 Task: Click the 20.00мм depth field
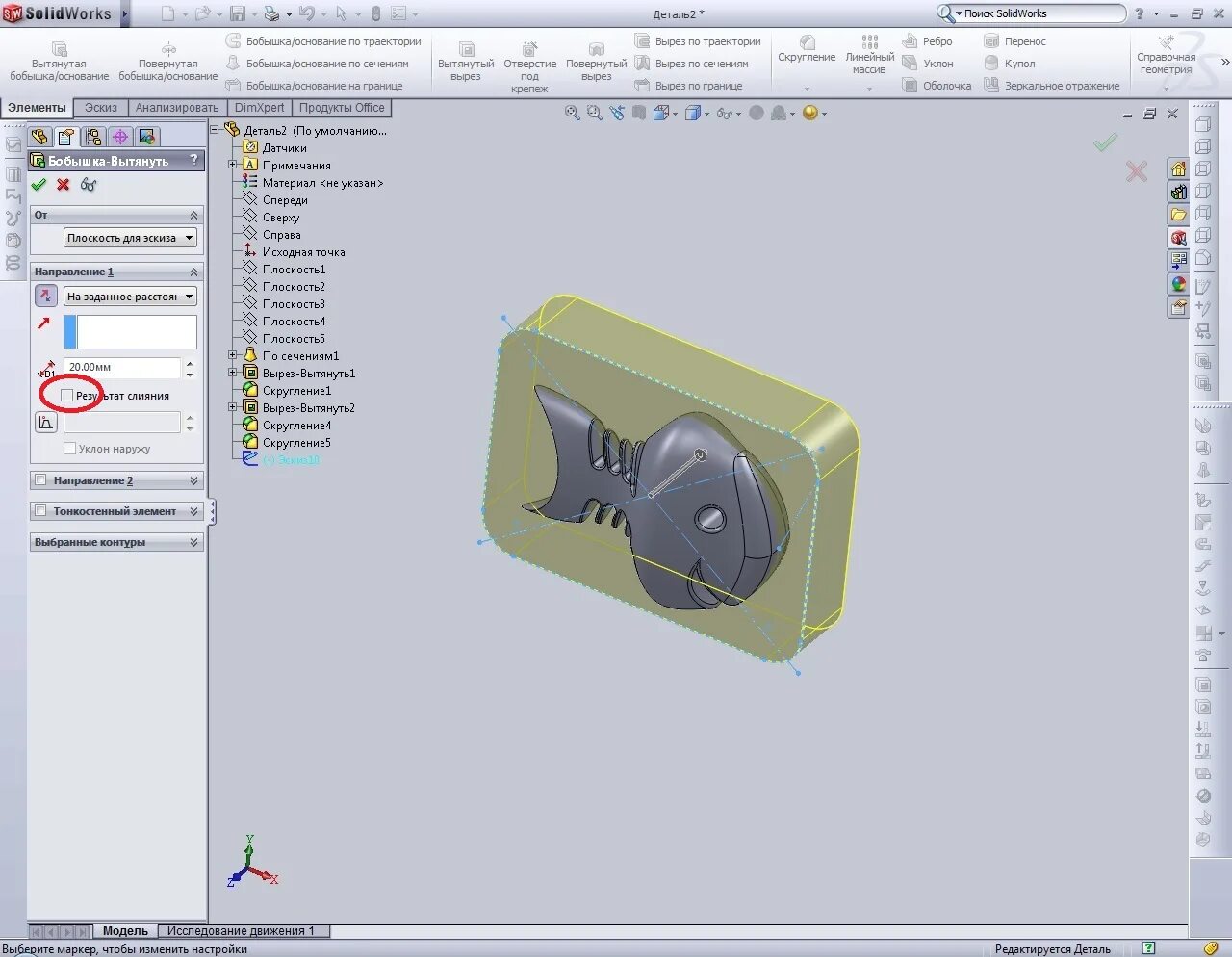pos(122,367)
